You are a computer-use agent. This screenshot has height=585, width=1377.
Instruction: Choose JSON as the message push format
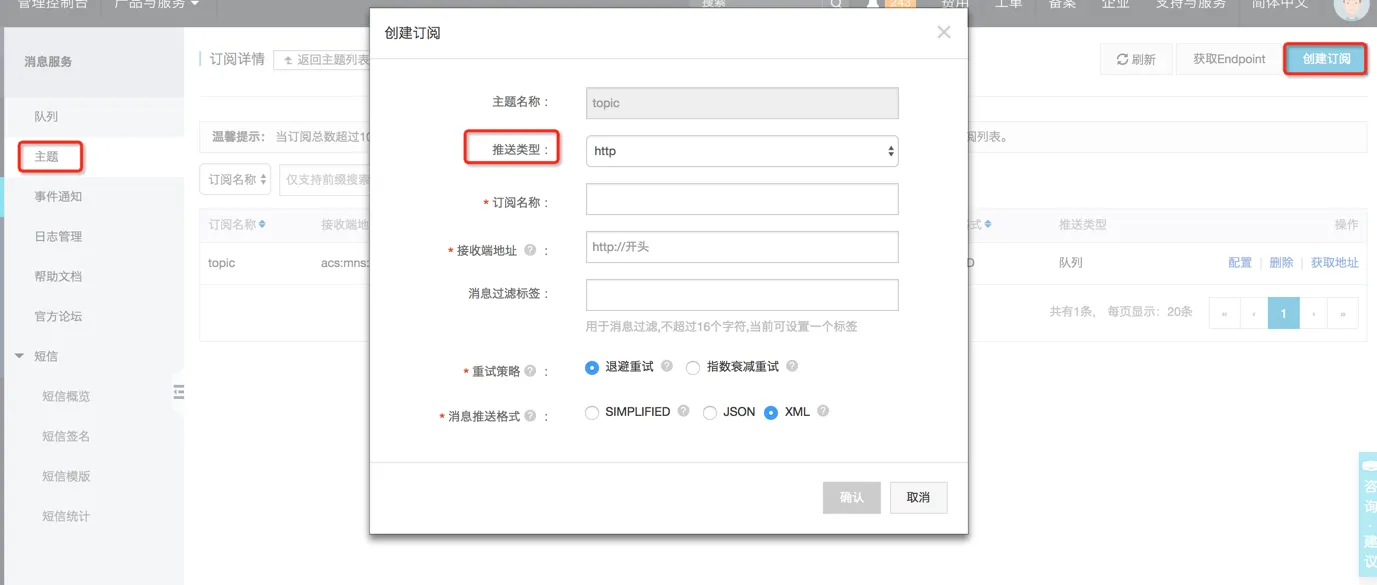pos(709,411)
